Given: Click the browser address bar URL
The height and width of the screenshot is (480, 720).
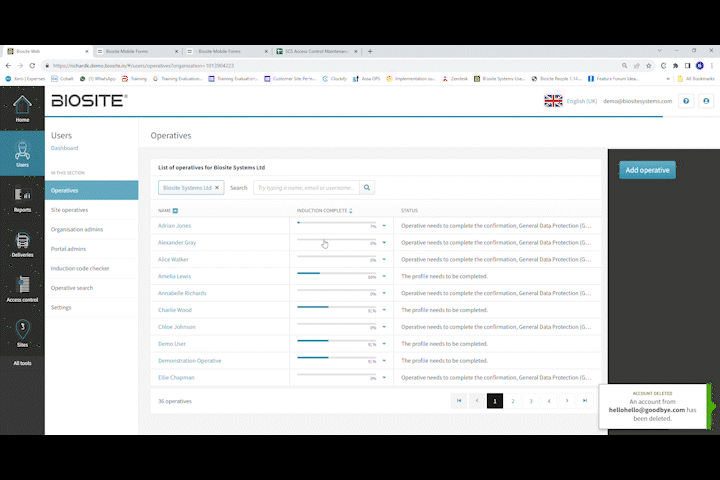Looking at the screenshot, I should click(143, 66).
